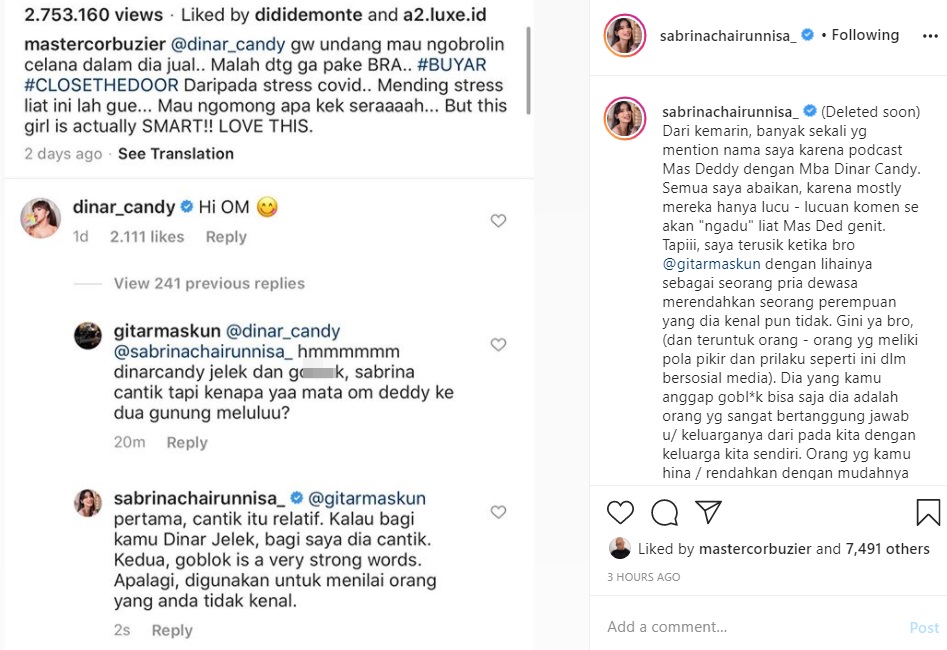Click Following to unfollow sabrinachairunnisa_

[864, 34]
